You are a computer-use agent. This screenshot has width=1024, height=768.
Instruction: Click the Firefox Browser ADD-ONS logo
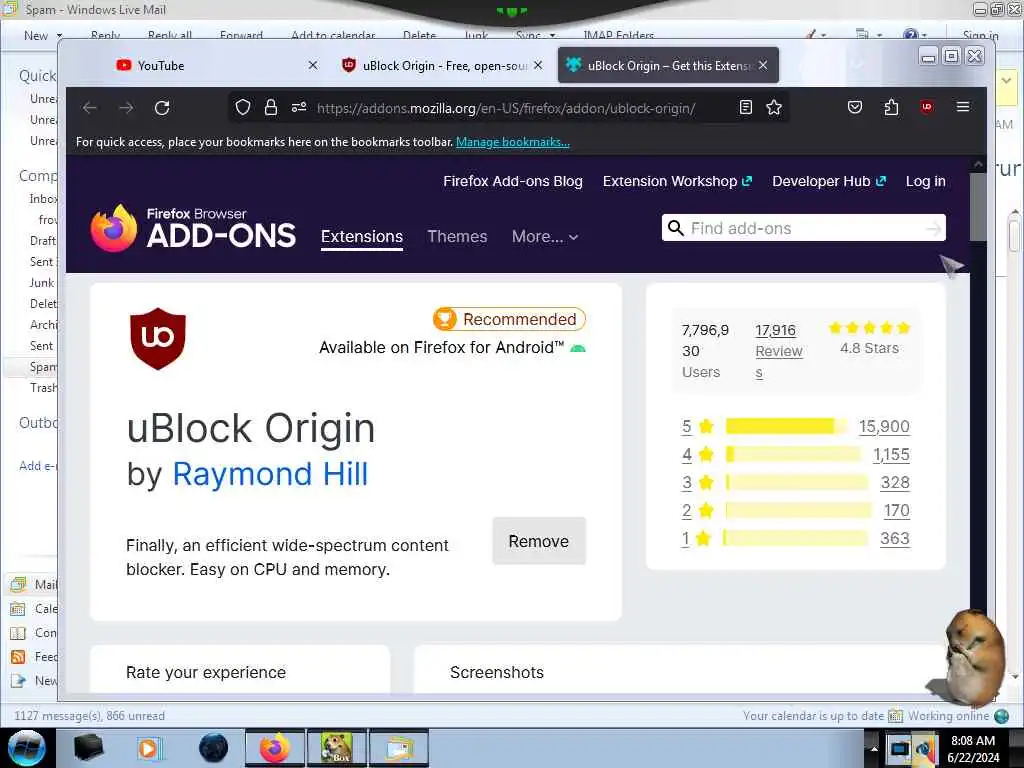click(x=193, y=228)
